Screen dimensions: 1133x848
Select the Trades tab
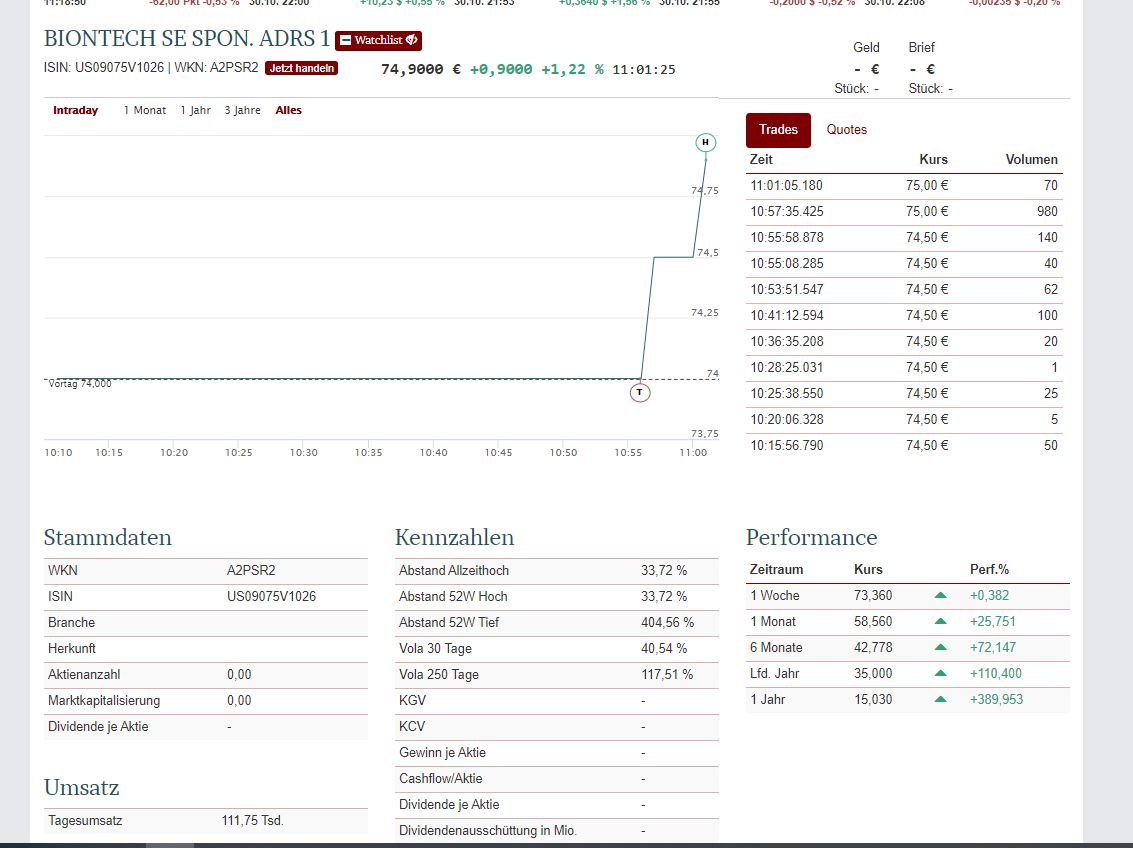click(x=778, y=130)
